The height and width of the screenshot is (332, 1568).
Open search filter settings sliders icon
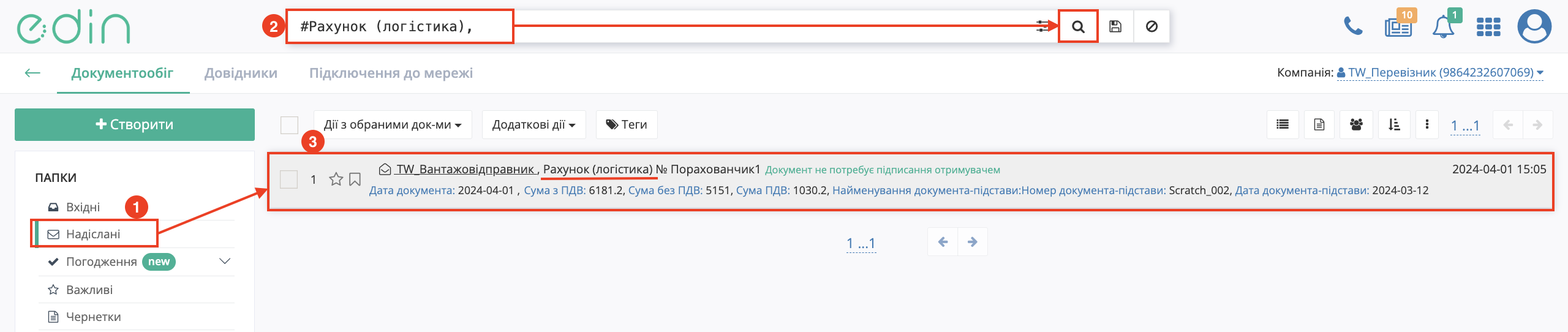1042,26
